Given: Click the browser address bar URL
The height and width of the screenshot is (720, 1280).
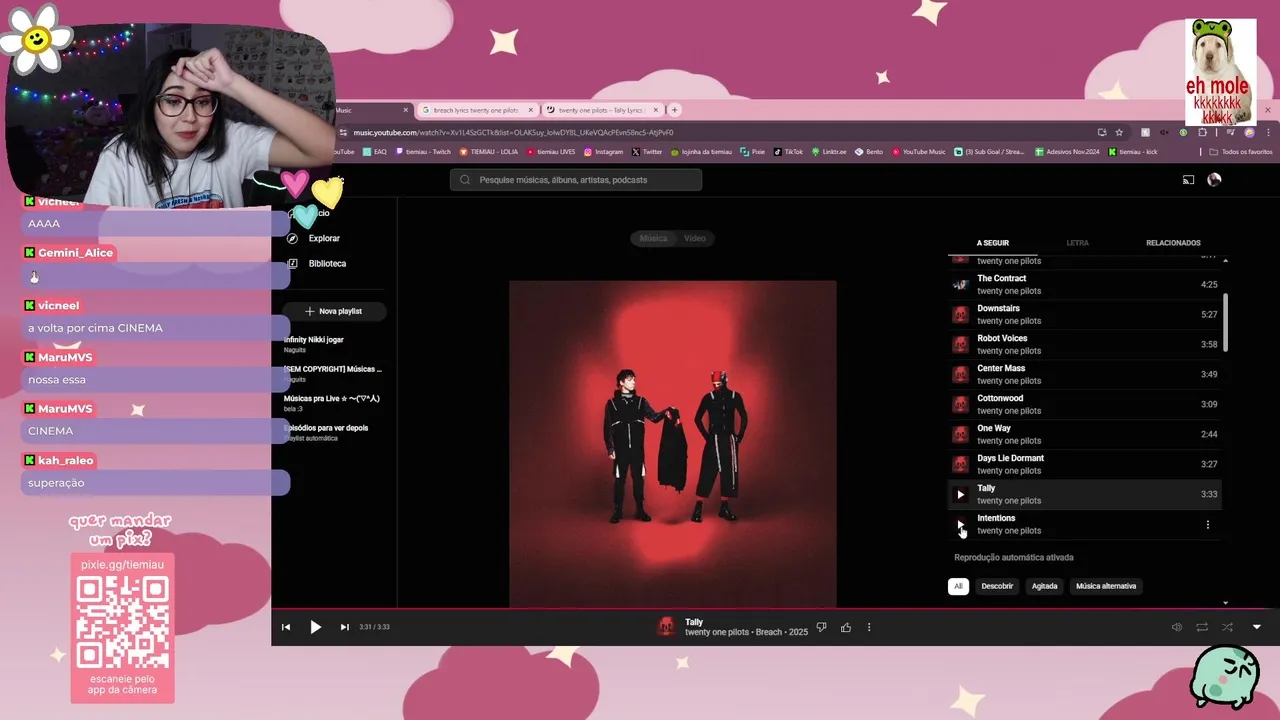Looking at the screenshot, I should (x=513, y=132).
